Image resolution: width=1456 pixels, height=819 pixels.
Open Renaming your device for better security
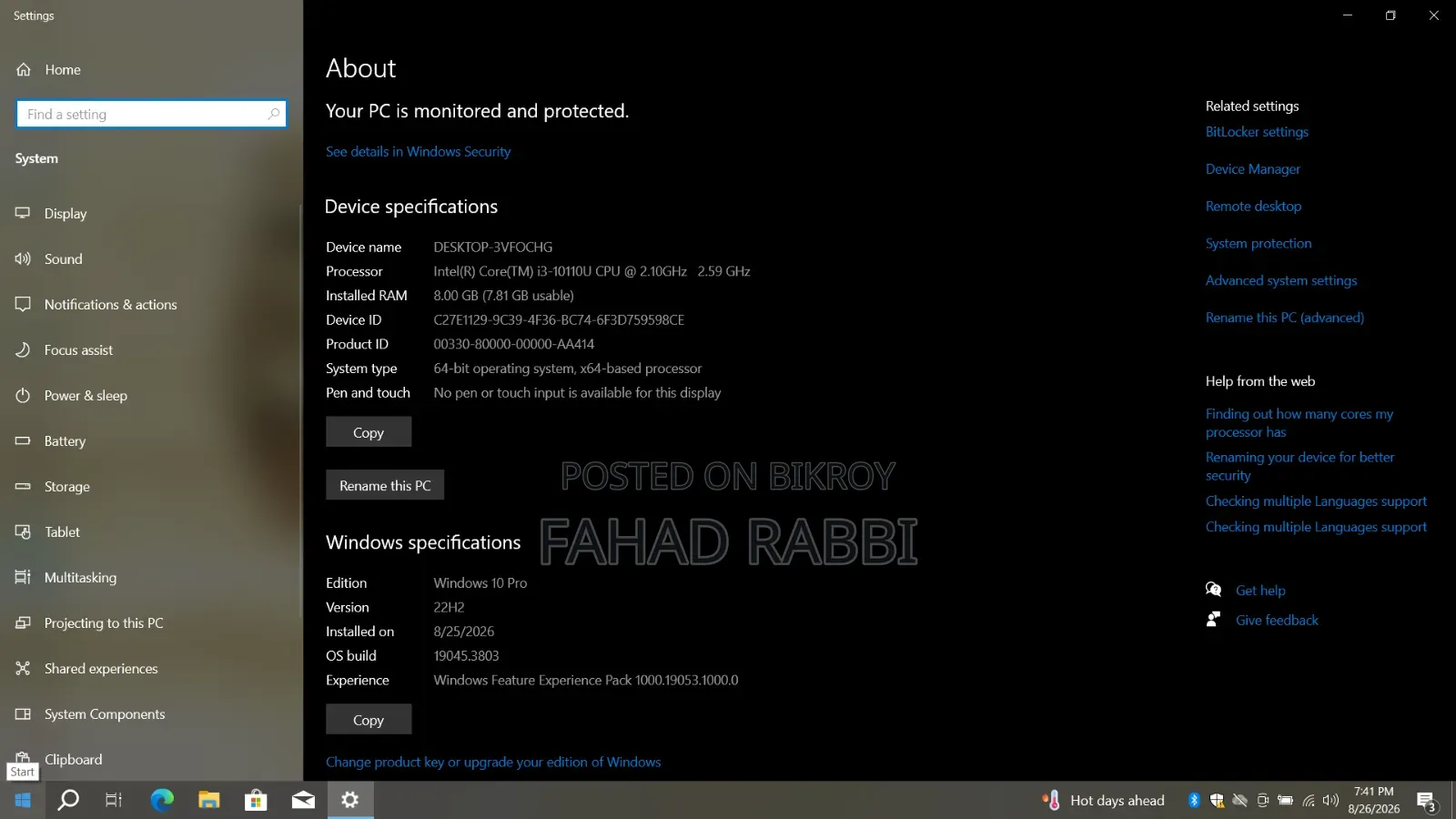1299,466
